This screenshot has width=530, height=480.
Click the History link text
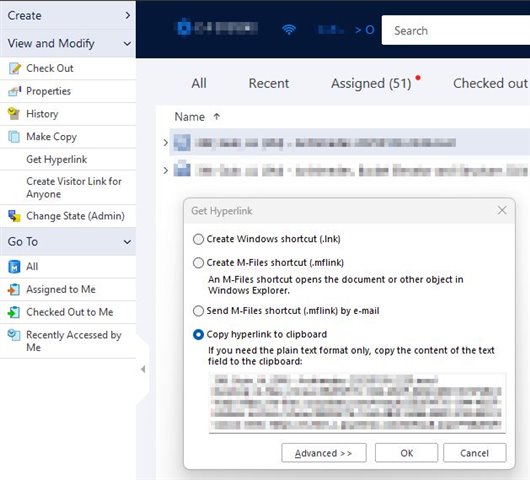42,114
